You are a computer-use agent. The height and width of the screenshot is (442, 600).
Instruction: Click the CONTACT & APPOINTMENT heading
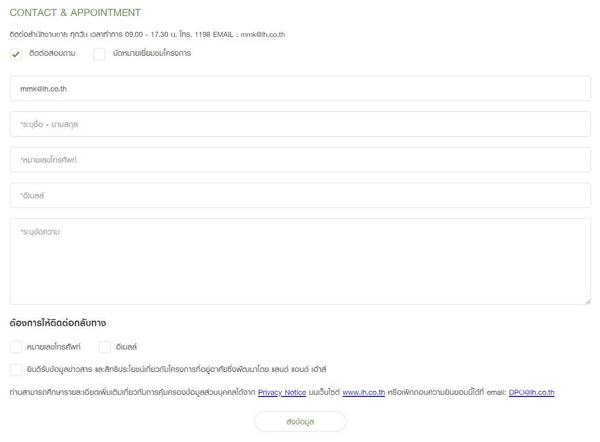tap(75, 13)
